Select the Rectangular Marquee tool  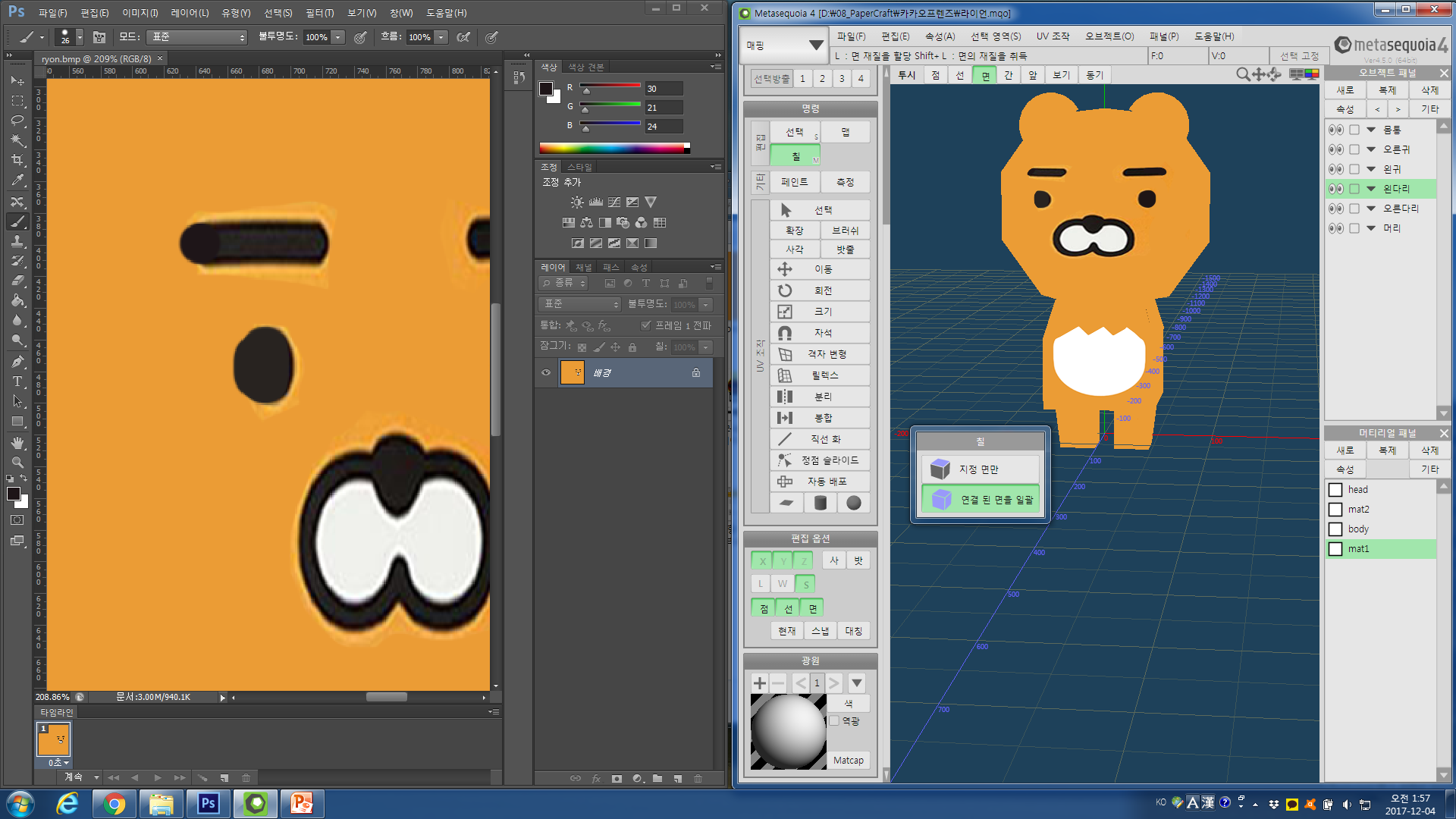point(17,101)
